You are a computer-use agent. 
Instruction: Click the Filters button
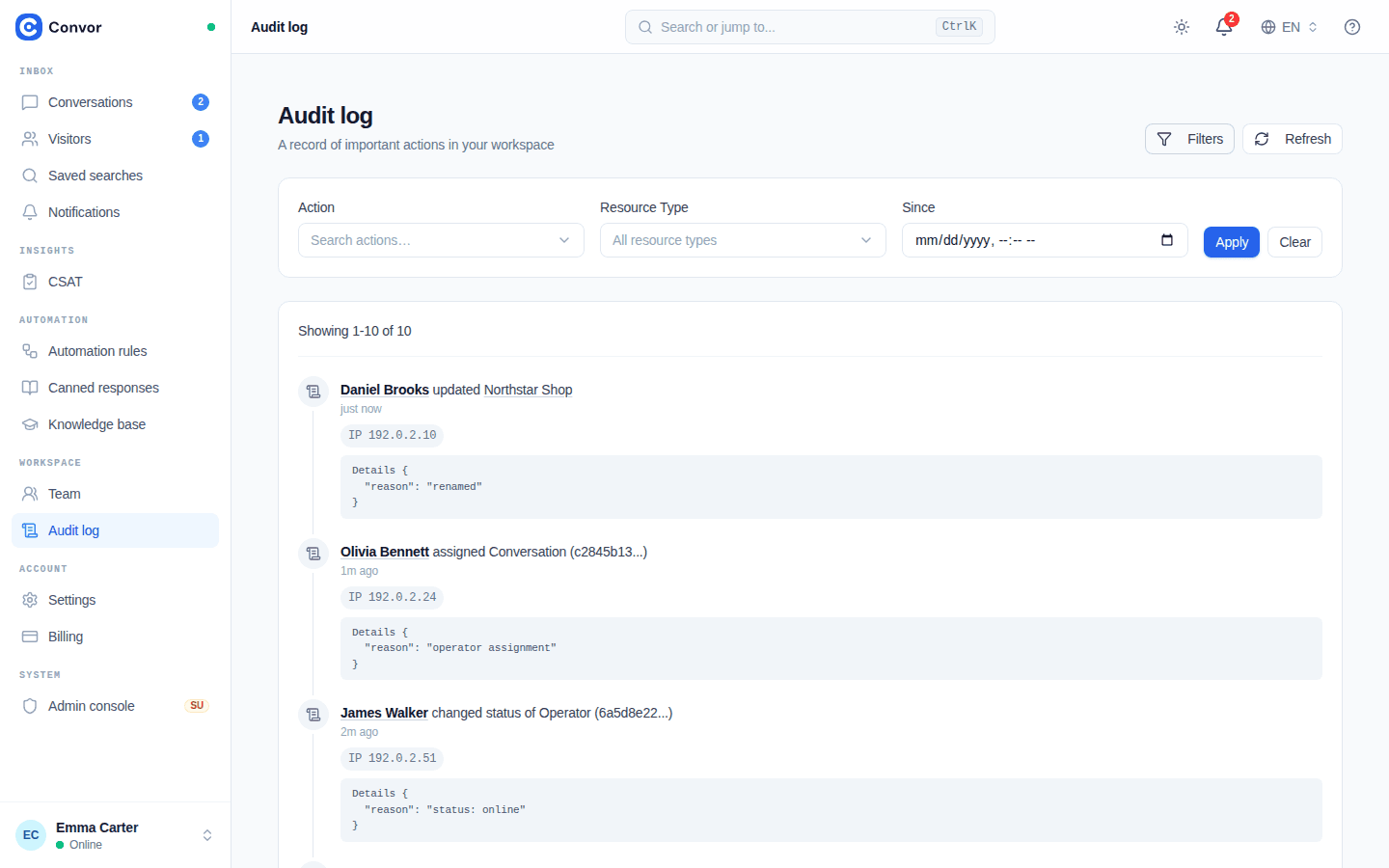(1189, 139)
